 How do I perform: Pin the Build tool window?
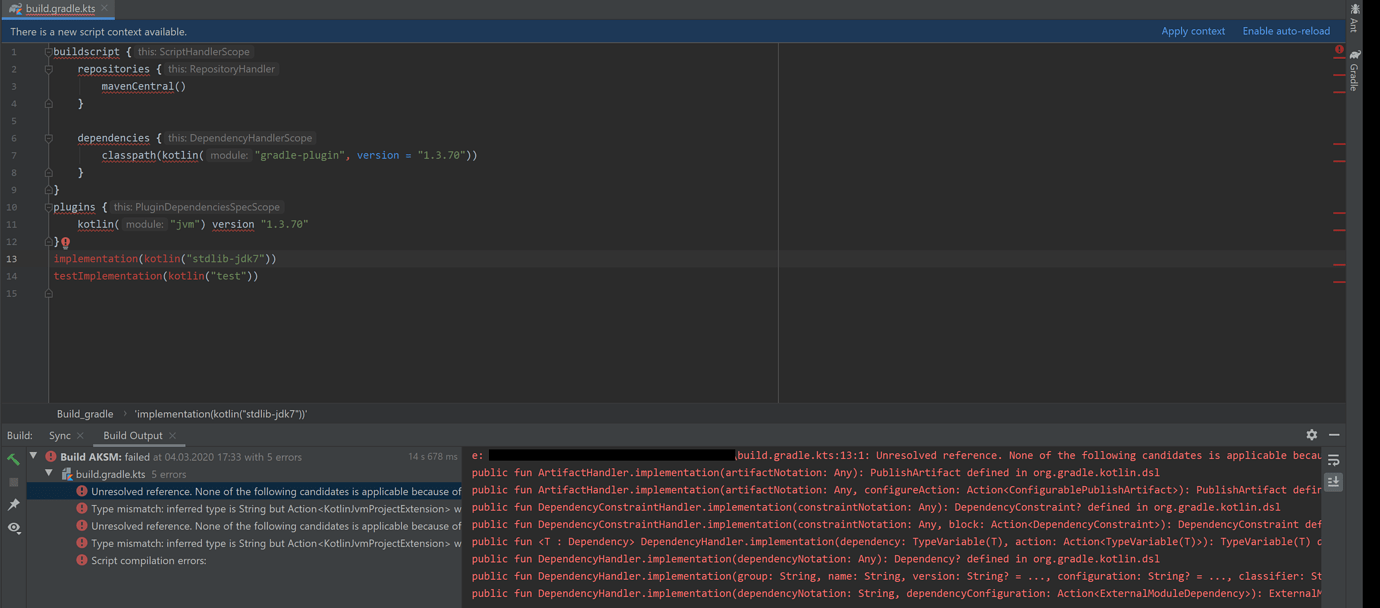tap(14, 505)
